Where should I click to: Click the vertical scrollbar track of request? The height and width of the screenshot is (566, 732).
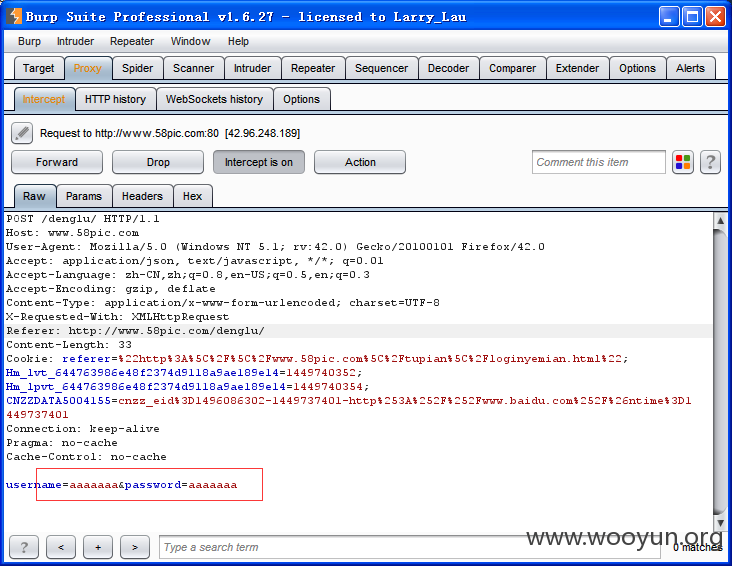point(720,371)
